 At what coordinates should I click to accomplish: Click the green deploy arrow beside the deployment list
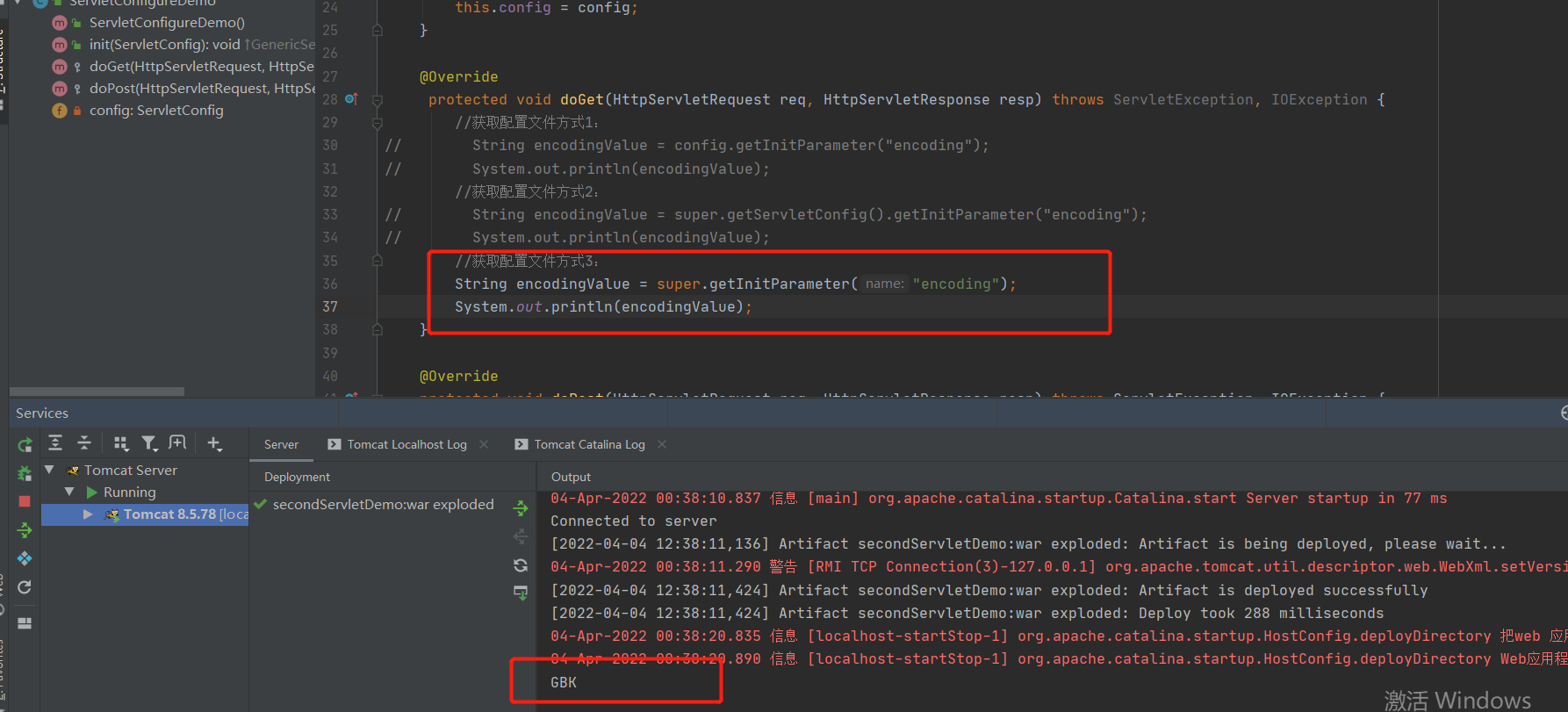coord(521,507)
